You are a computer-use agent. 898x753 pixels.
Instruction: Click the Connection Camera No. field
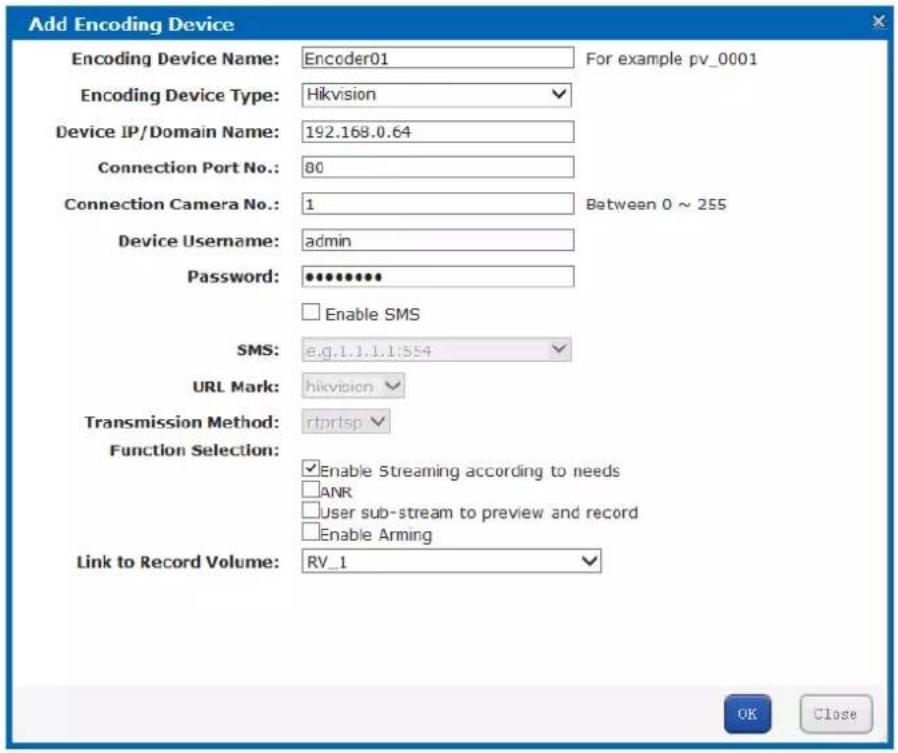click(x=438, y=204)
